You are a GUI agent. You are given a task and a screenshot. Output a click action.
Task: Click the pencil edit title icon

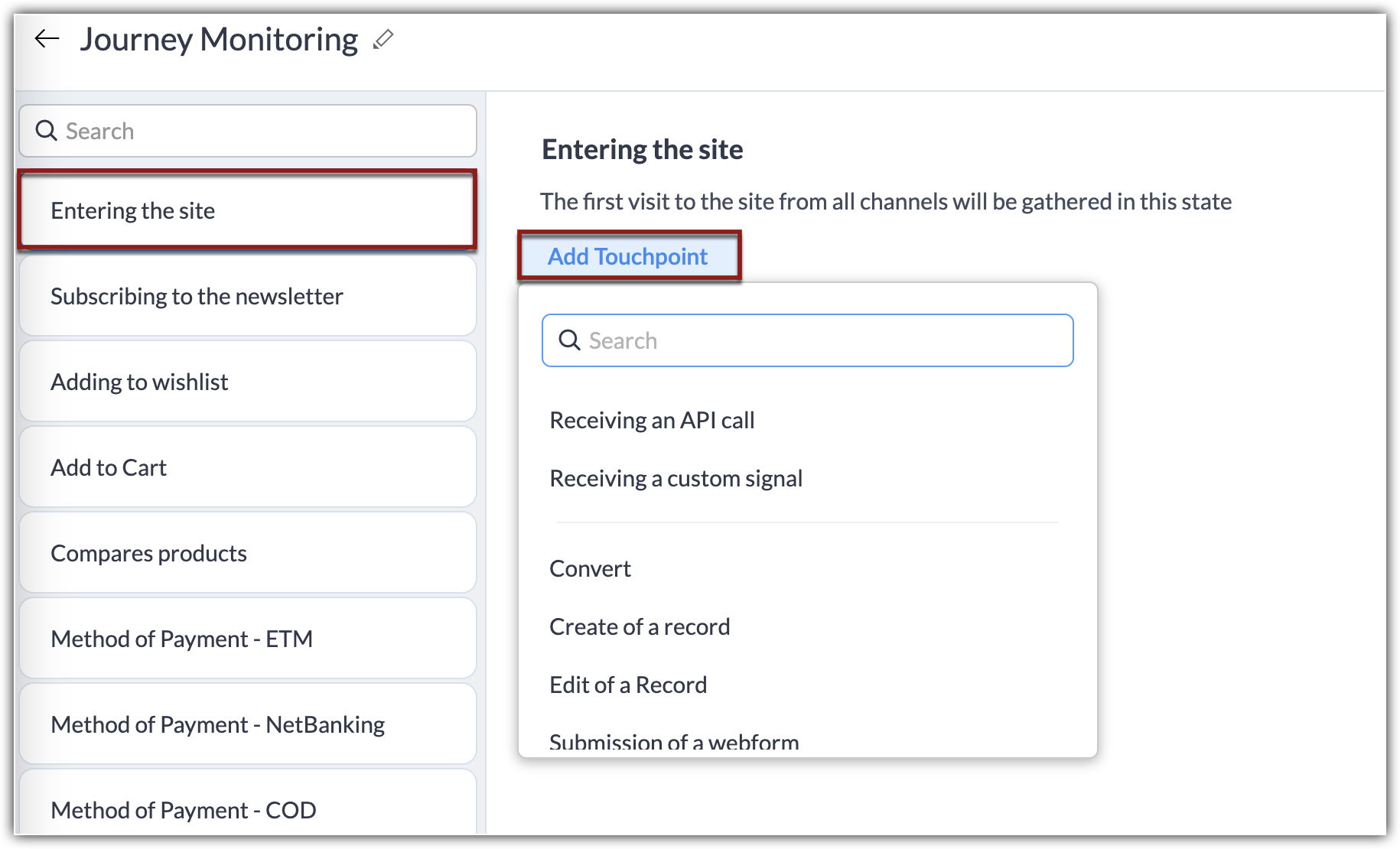[x=383, y=39]
